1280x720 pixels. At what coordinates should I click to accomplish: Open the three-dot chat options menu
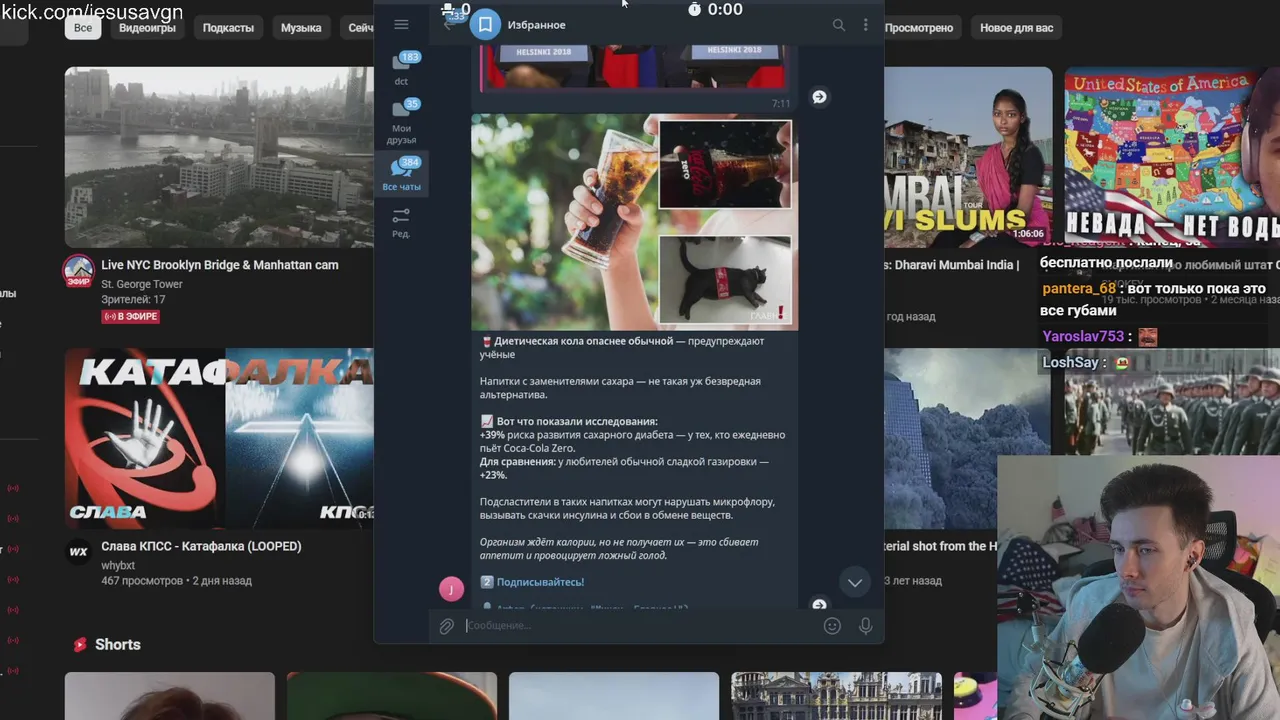[x=866, y=25]
